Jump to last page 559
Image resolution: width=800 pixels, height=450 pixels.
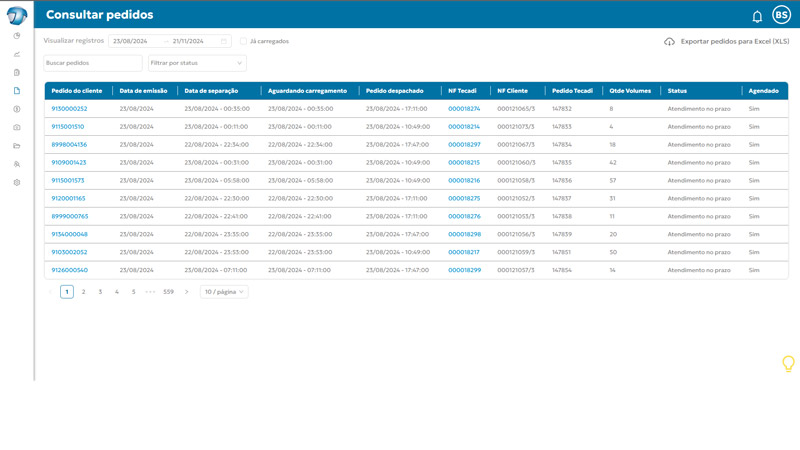coord(168,292)
